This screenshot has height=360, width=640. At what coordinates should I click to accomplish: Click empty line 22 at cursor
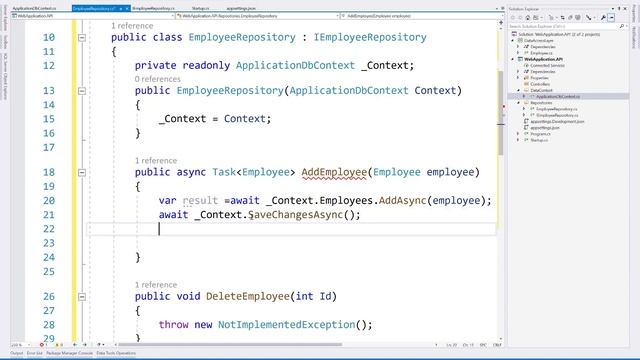292,229
